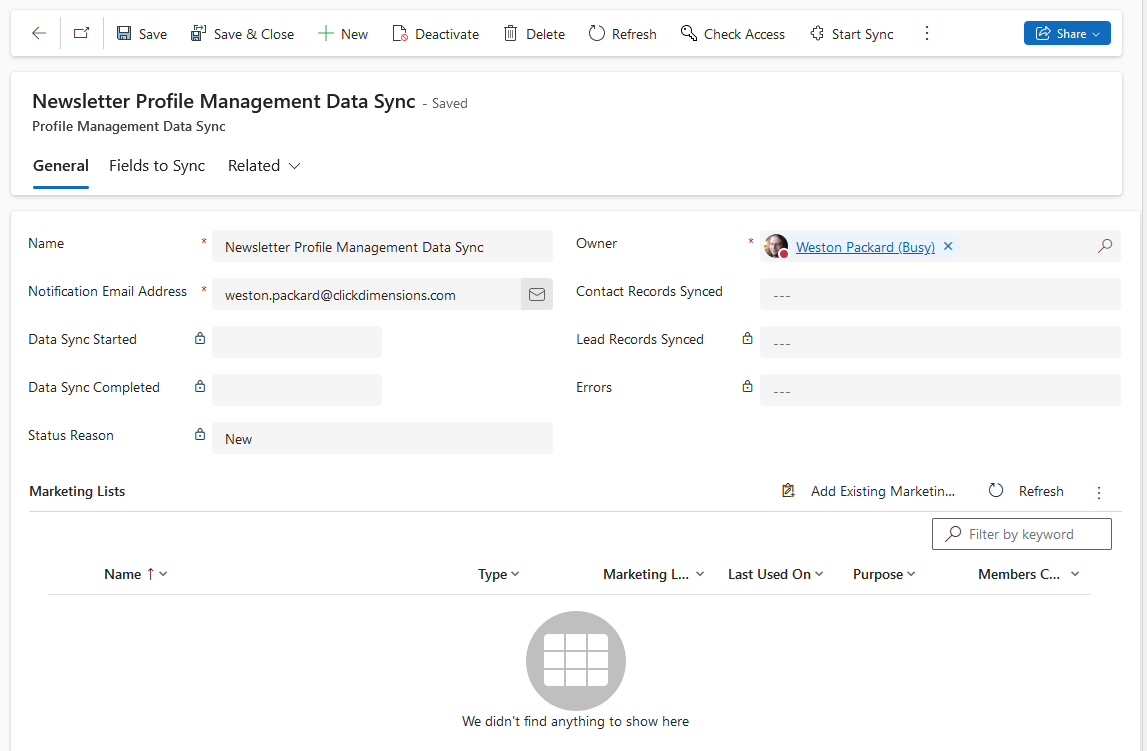Refresh the Marketing Lists subgrid
1147x751 pixels.
[x=1026, y=491]
